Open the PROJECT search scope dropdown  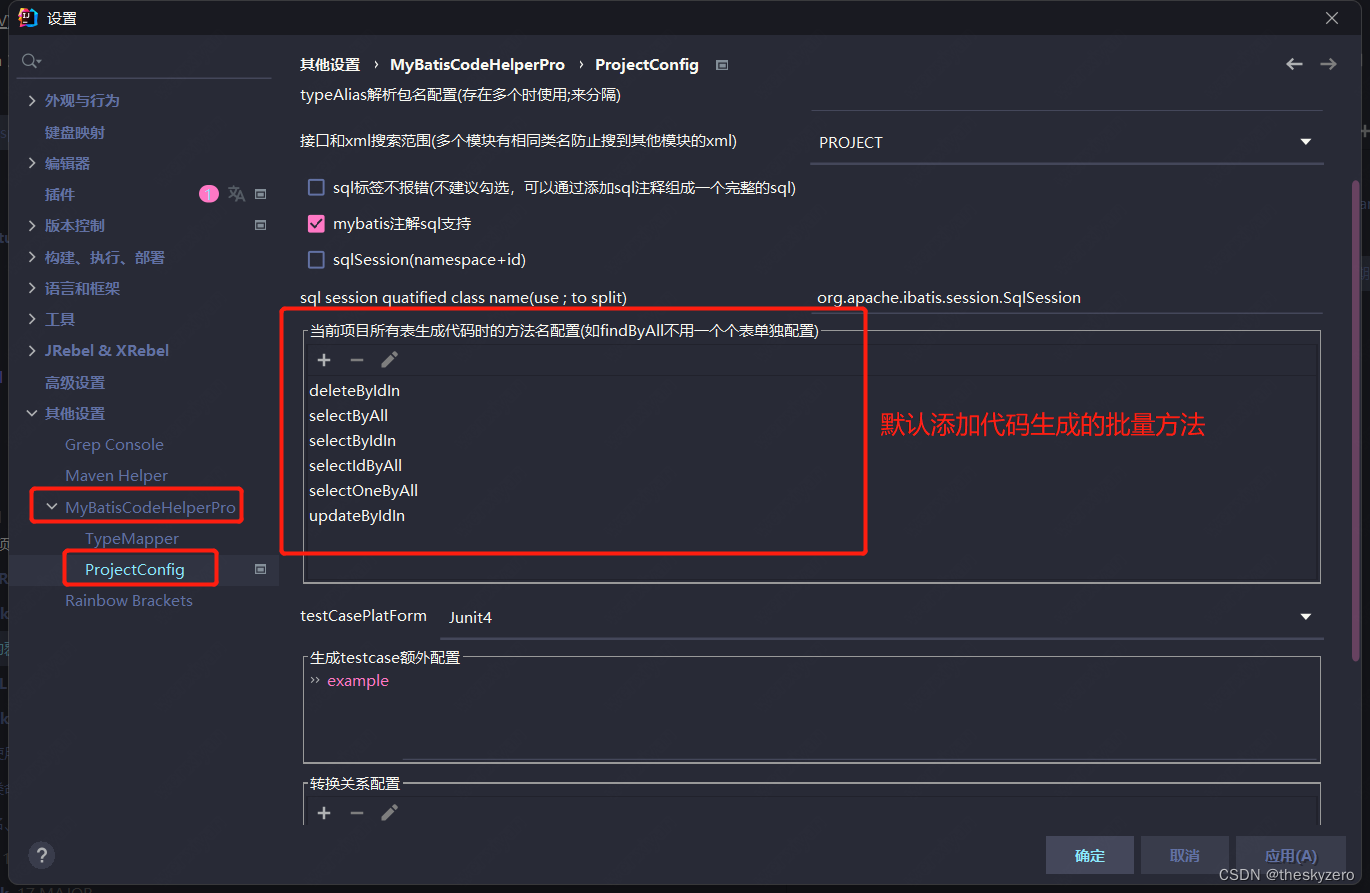tap(1066, 142)
